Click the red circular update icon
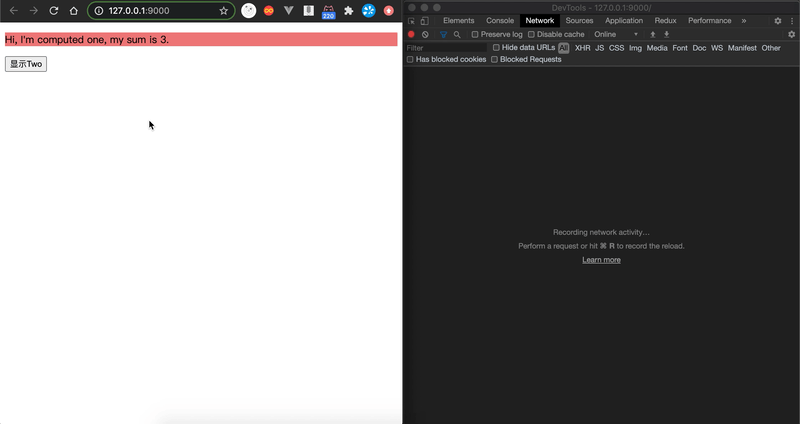This screenshot has height=424, width=800. tap(389, 11)
